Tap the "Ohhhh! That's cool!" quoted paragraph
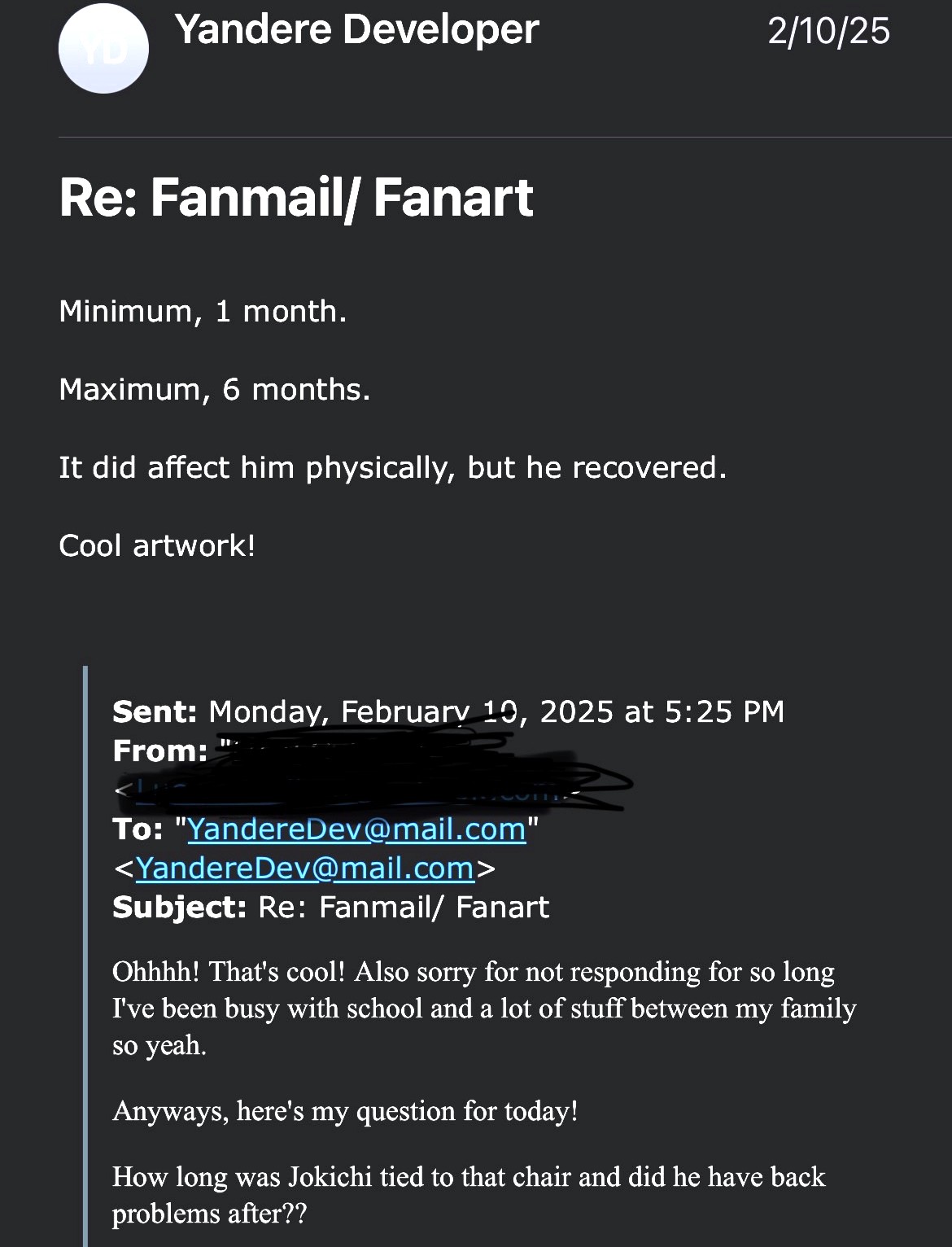Viewport: 952px width, 1247px height. point(483,1008)
